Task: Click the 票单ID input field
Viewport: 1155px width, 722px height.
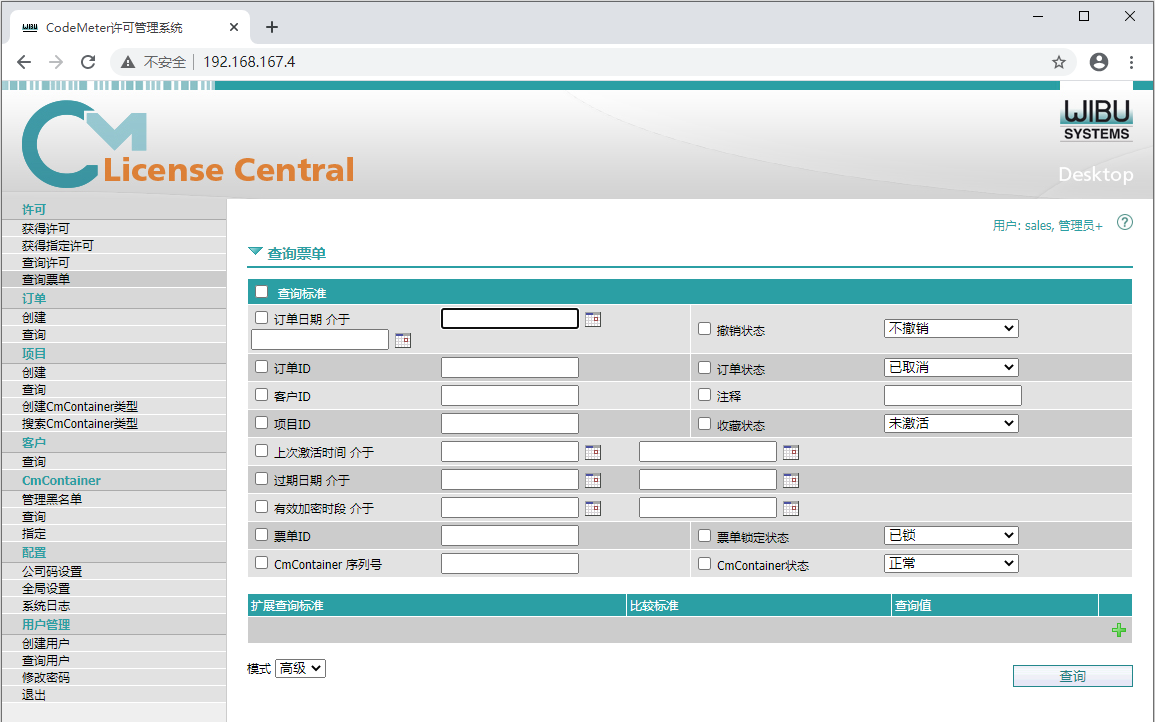Action: (x=510, y=536)
